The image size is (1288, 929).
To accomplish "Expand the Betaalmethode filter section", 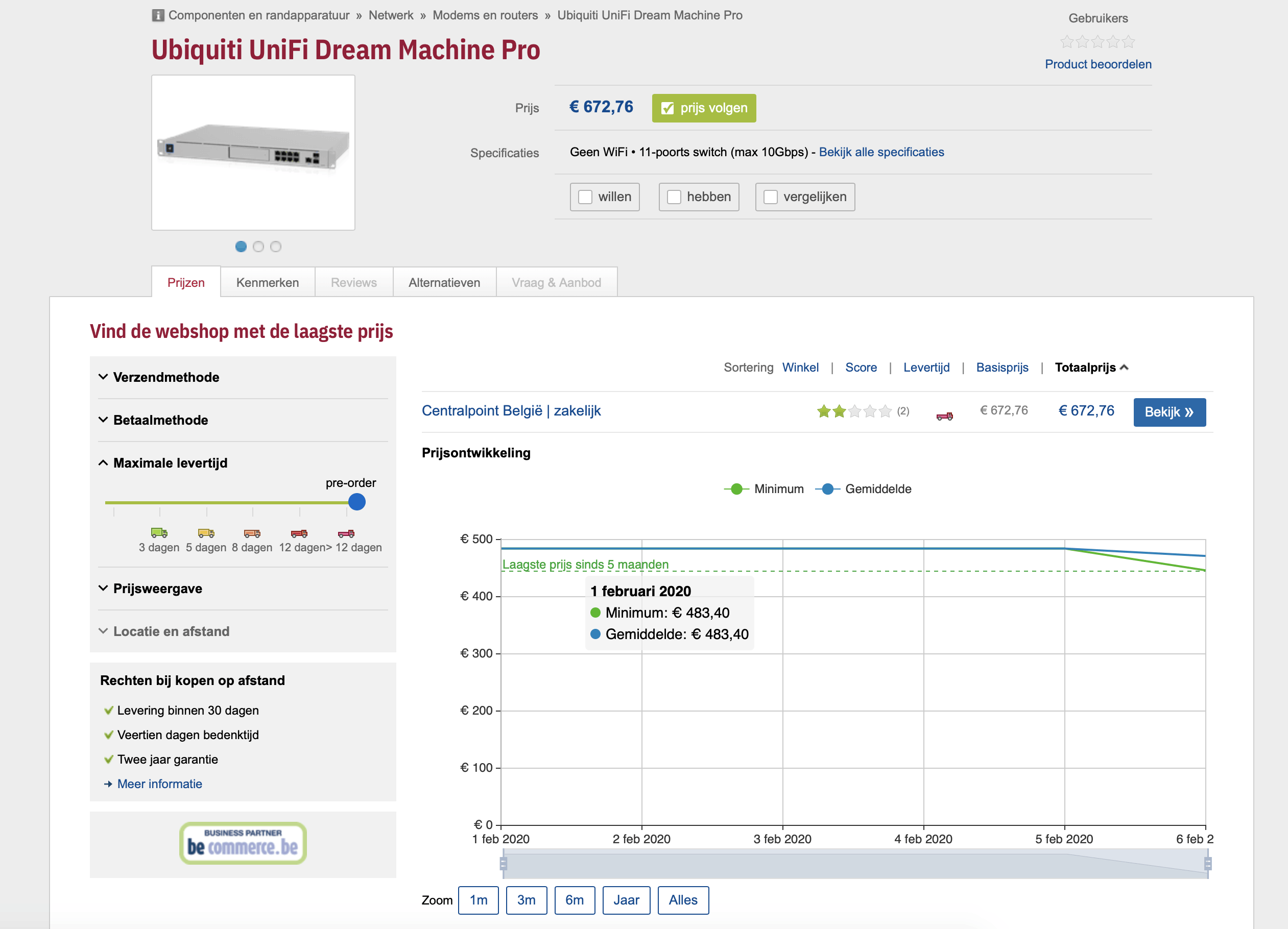I will point(160,420).
